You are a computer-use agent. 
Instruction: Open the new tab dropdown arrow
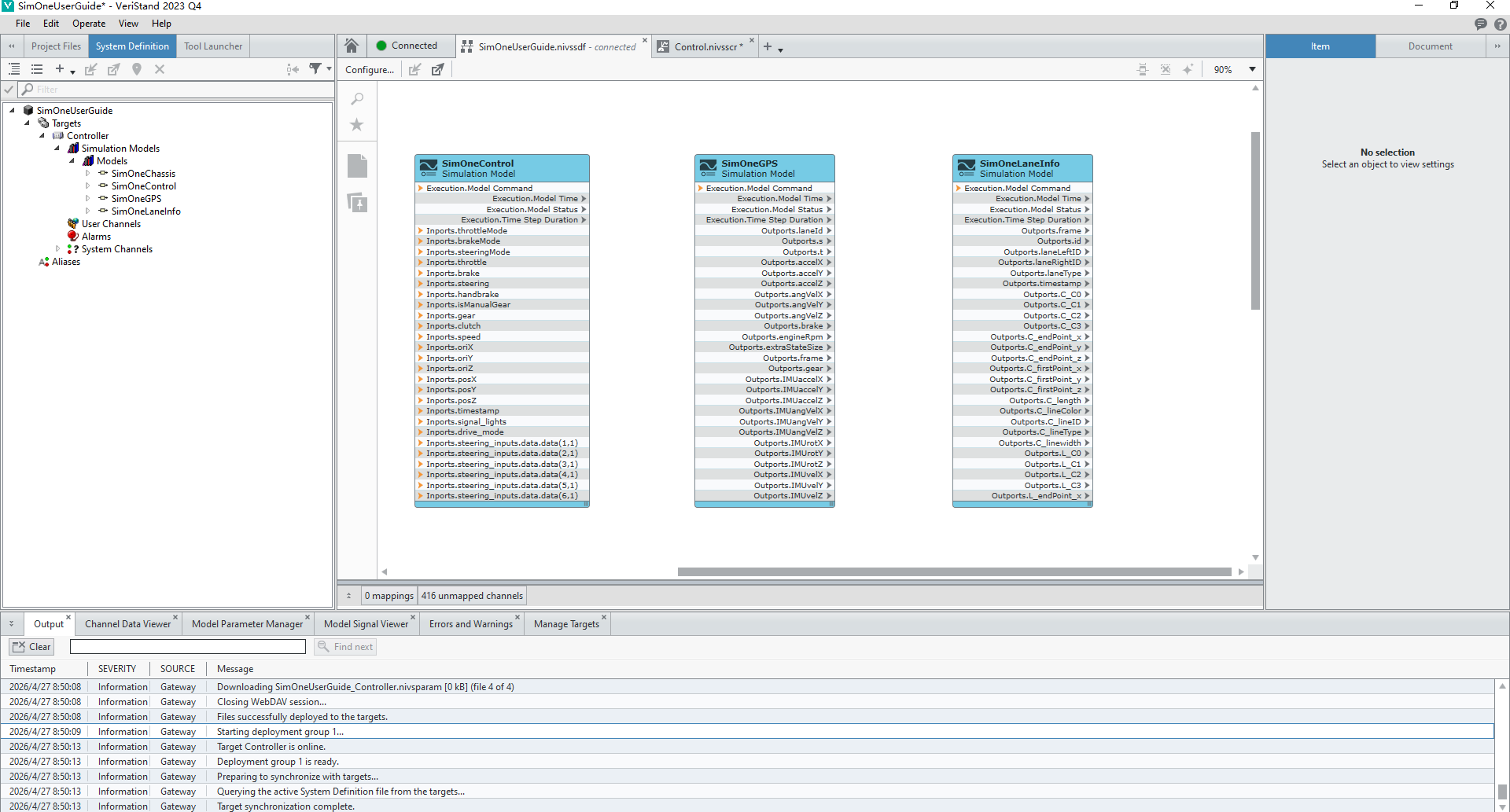[x=780, y=50]
